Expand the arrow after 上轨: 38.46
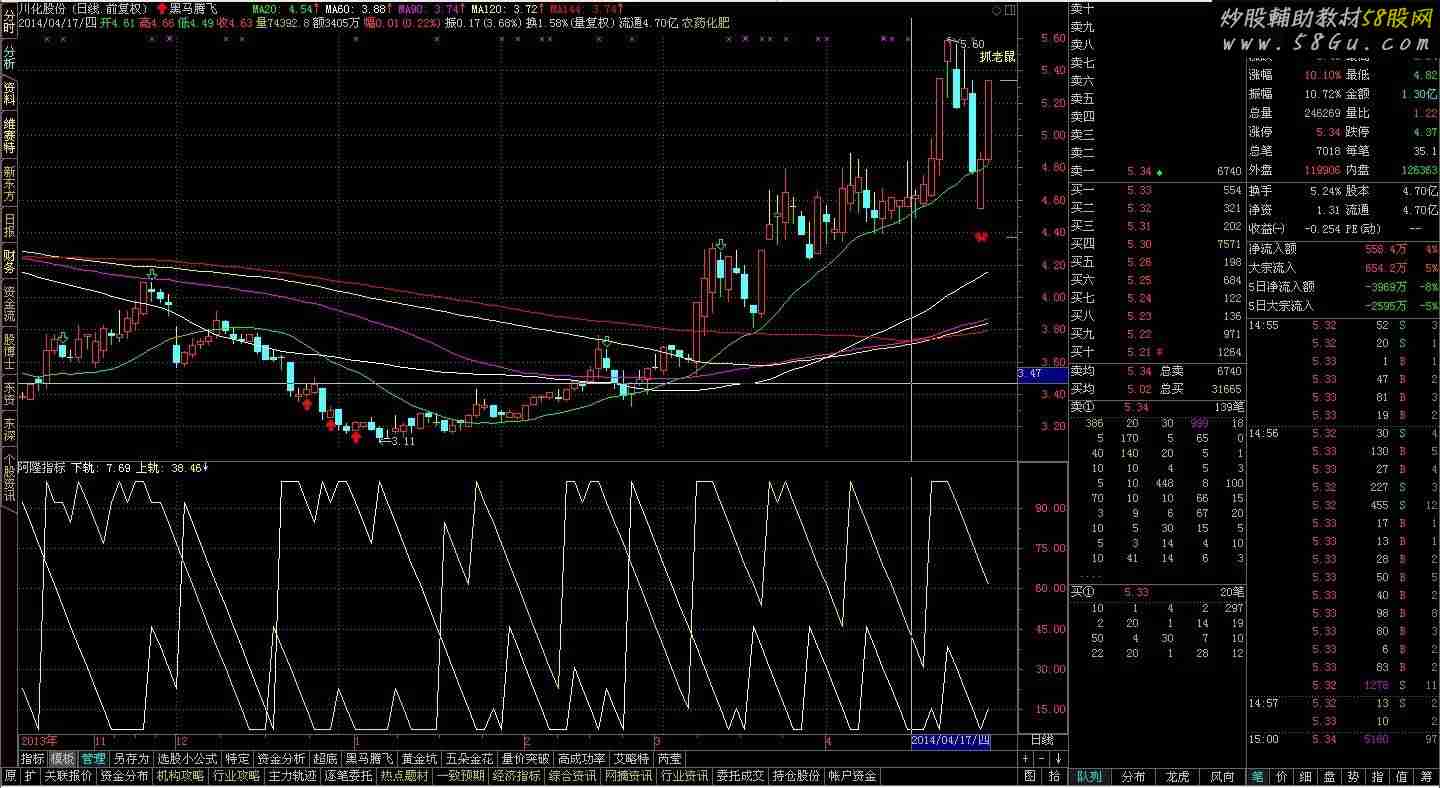Viewport: 1440px width, 788px height. click(x=205, y=467)
